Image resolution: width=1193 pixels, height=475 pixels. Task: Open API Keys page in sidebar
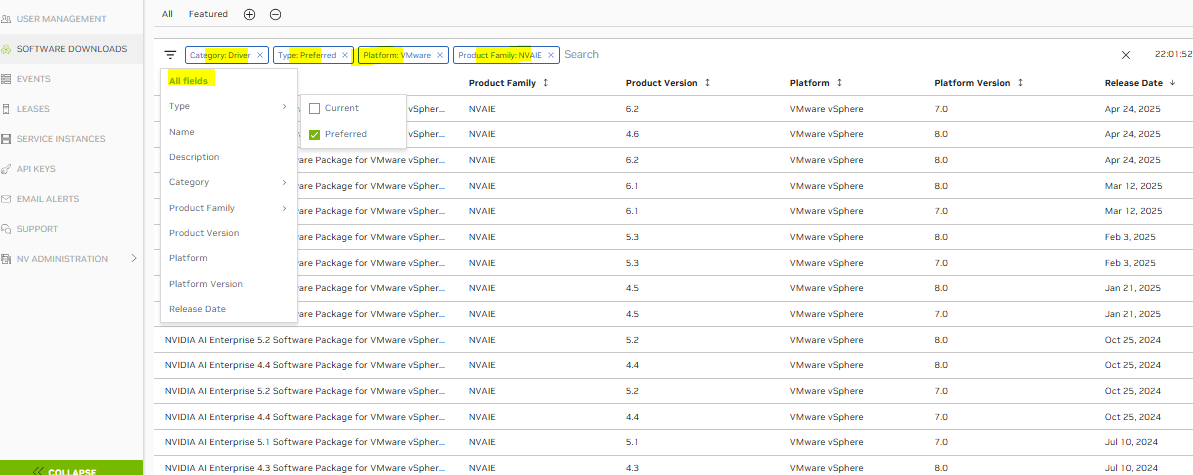36,169
